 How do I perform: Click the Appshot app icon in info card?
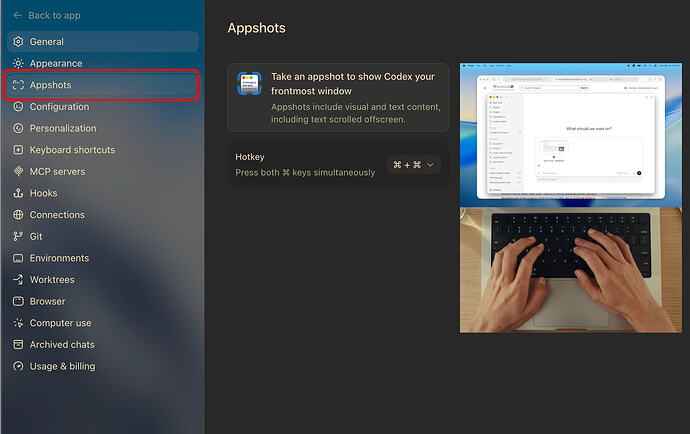[x=250, y=84]
